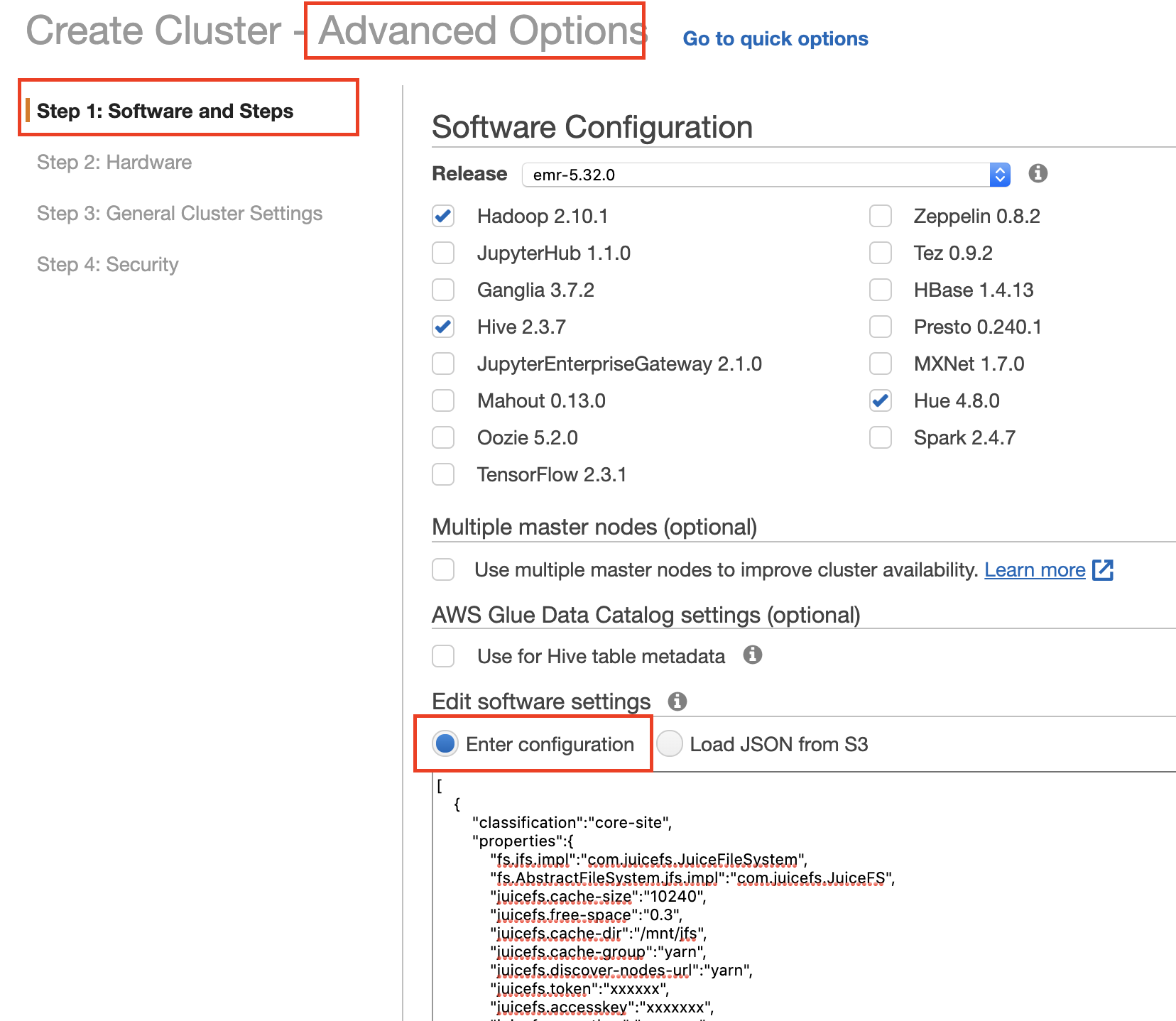Click the info icon beside Release dropdown
This screenshot has width=1176, height=1021.
1038,173
